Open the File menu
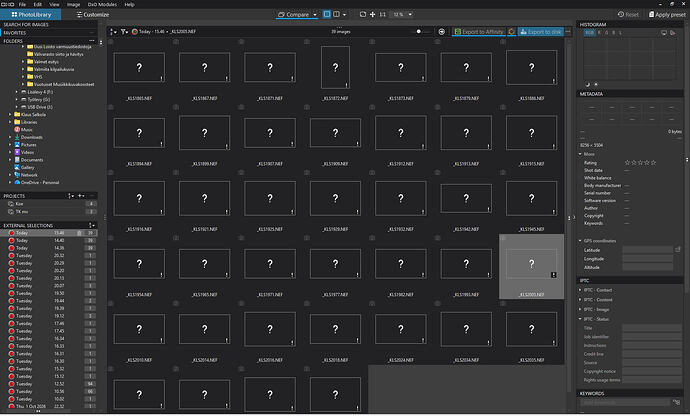 coord(22,4)
